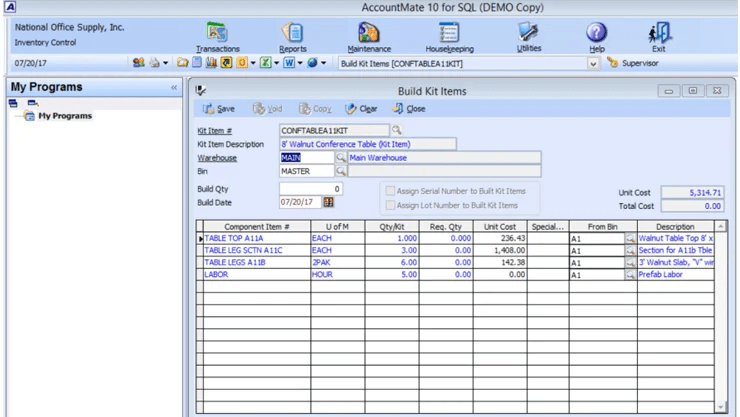Open the Help icon

597,32
